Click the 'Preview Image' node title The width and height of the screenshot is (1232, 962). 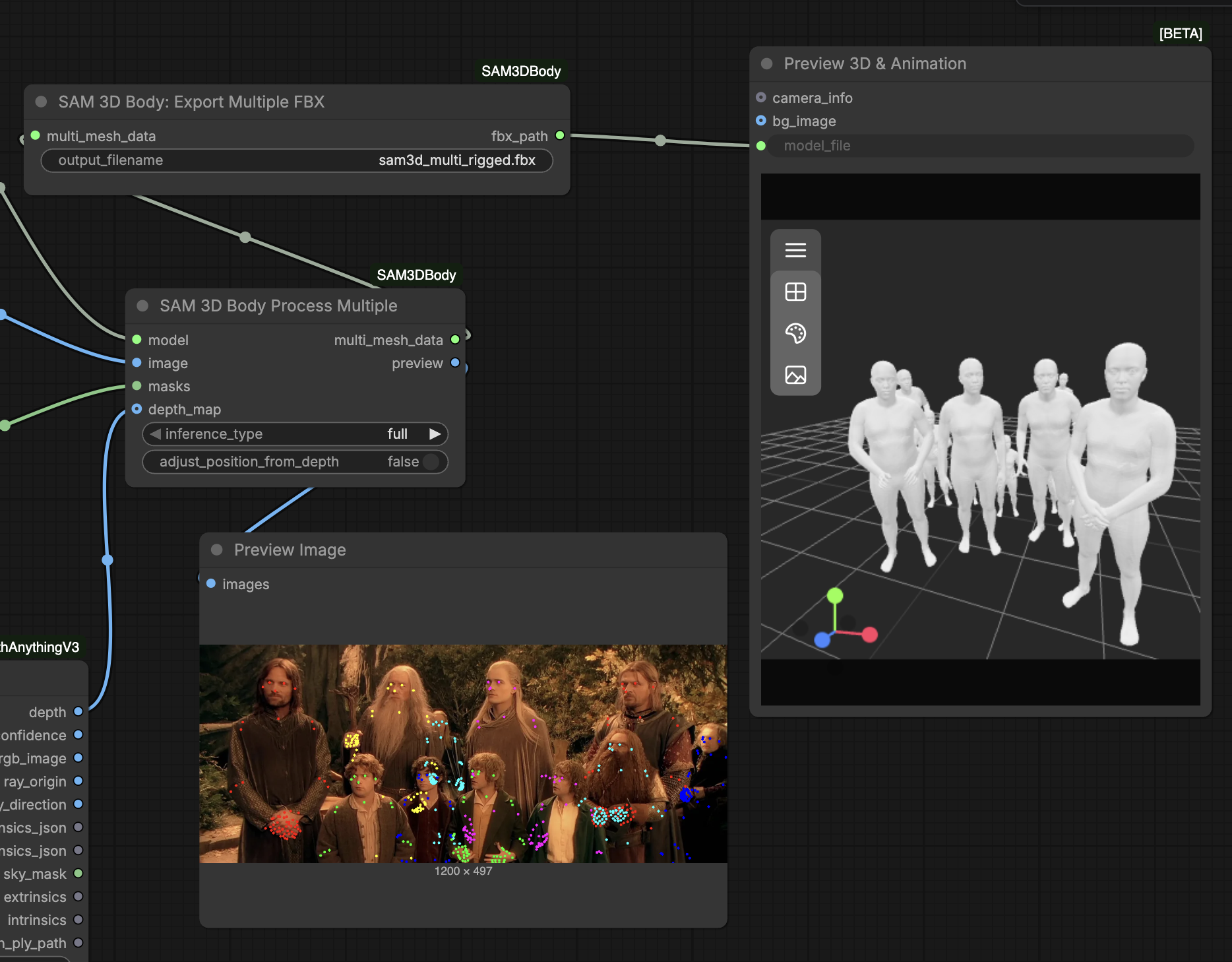290,550
